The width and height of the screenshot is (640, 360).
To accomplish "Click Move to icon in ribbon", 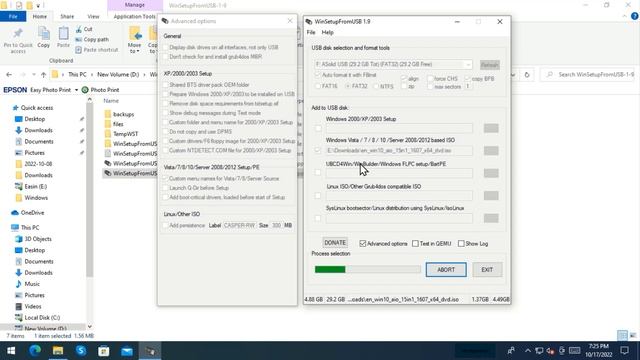I will pos(135,33).
